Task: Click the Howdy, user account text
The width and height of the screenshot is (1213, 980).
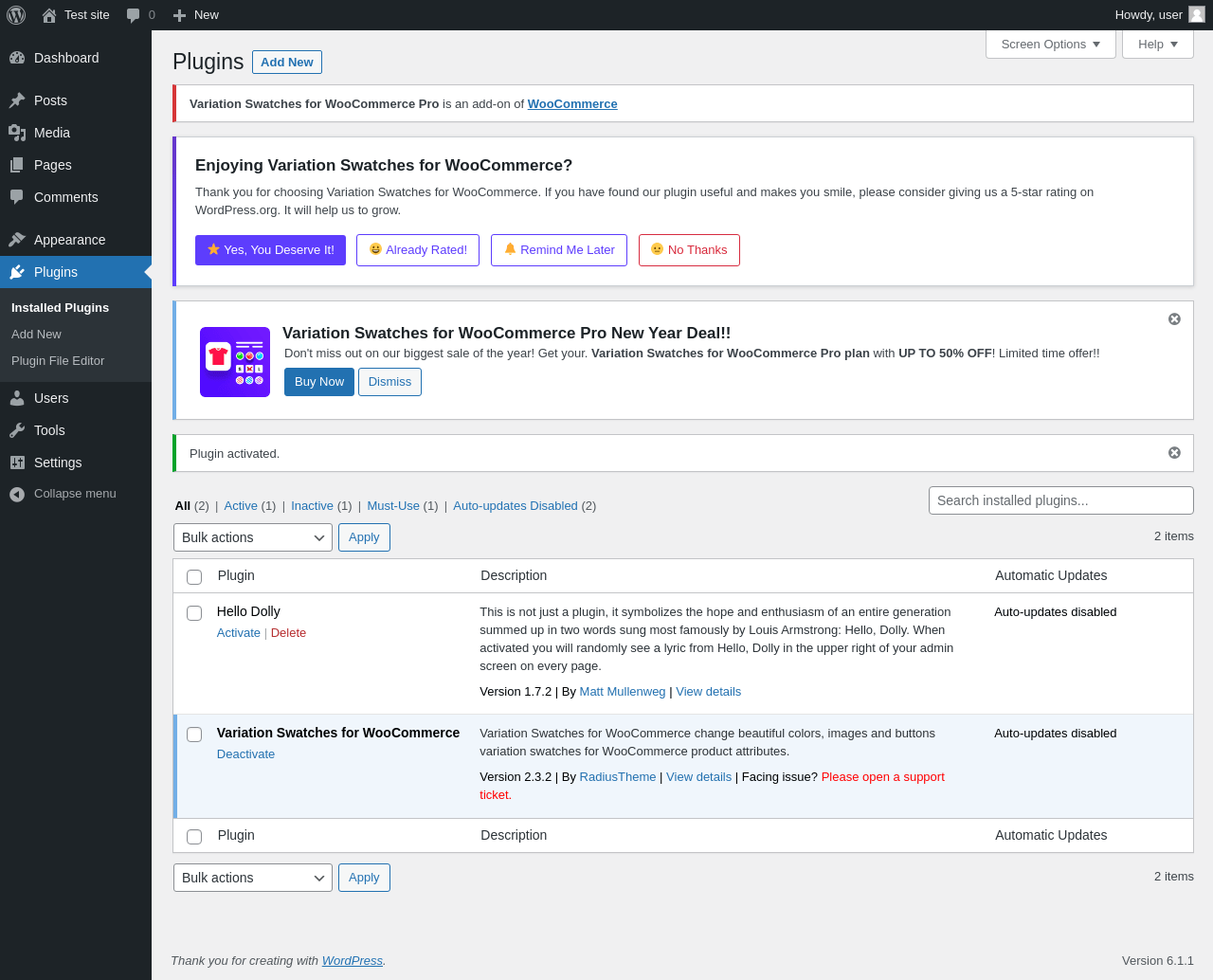Action: pyautogui.click(x=1149, y=15)
